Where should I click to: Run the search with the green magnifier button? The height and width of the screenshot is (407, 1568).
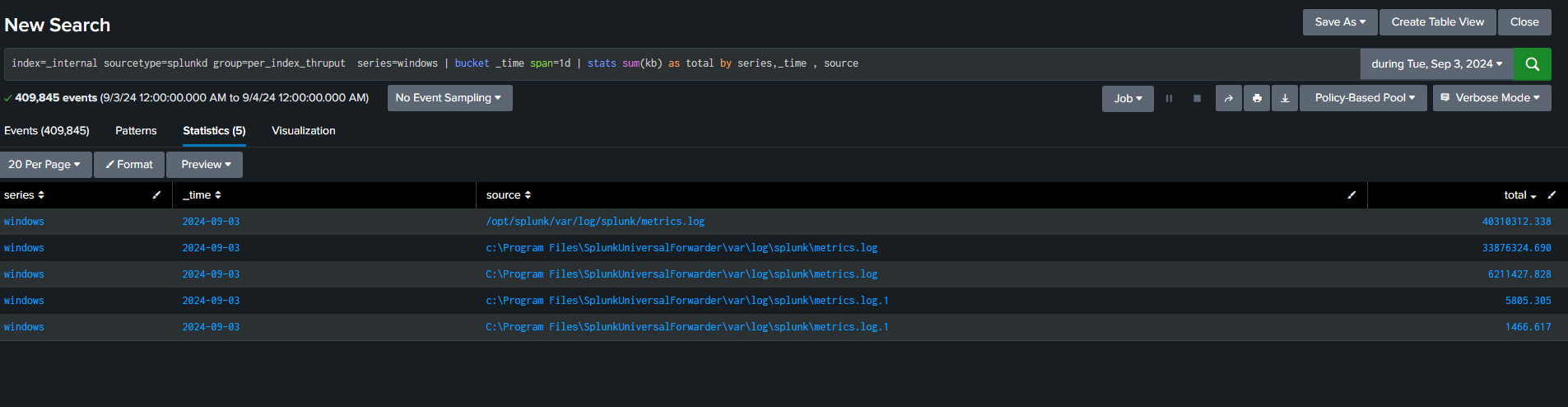pos(1532,63)
